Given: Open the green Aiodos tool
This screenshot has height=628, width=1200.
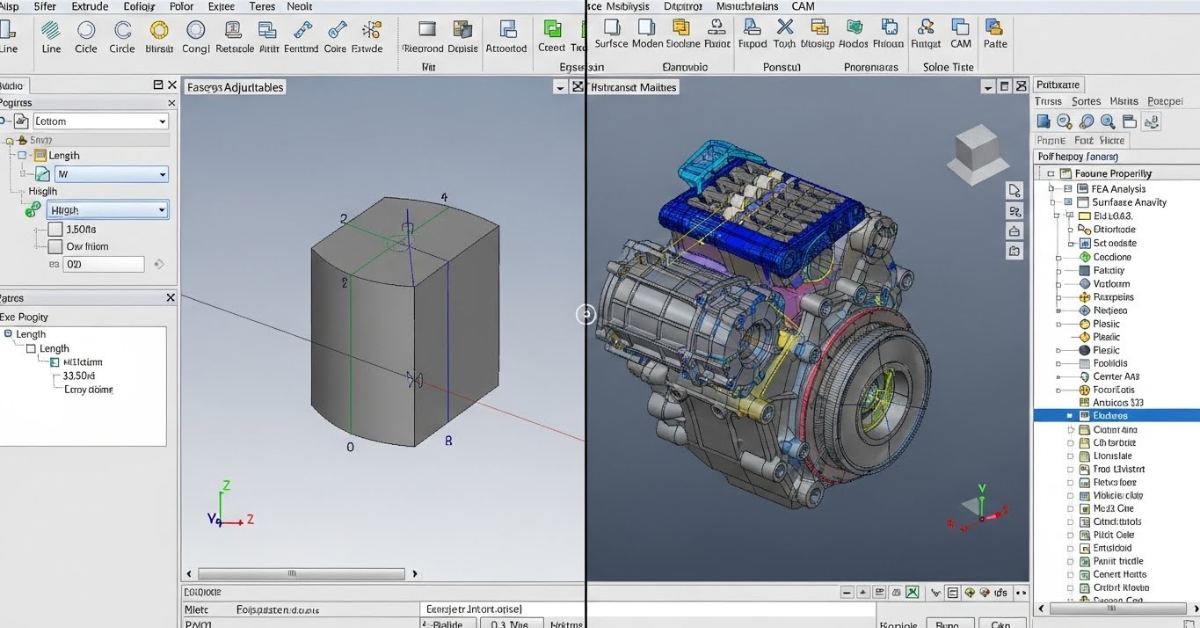Looking at the screenshot, I should click(854, 28).
